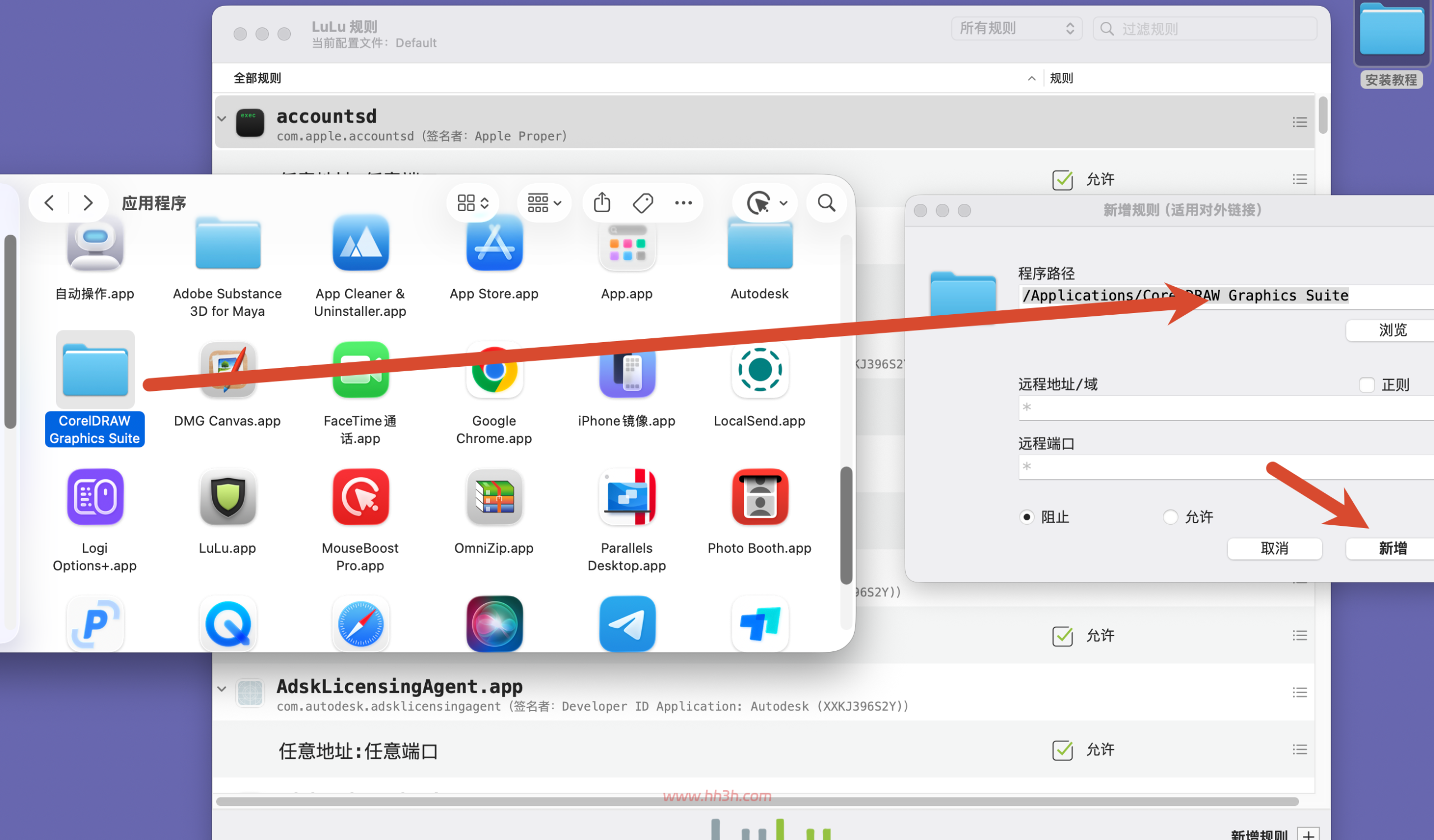Sort by 全部规则 column header

click(x=257, y=78)
